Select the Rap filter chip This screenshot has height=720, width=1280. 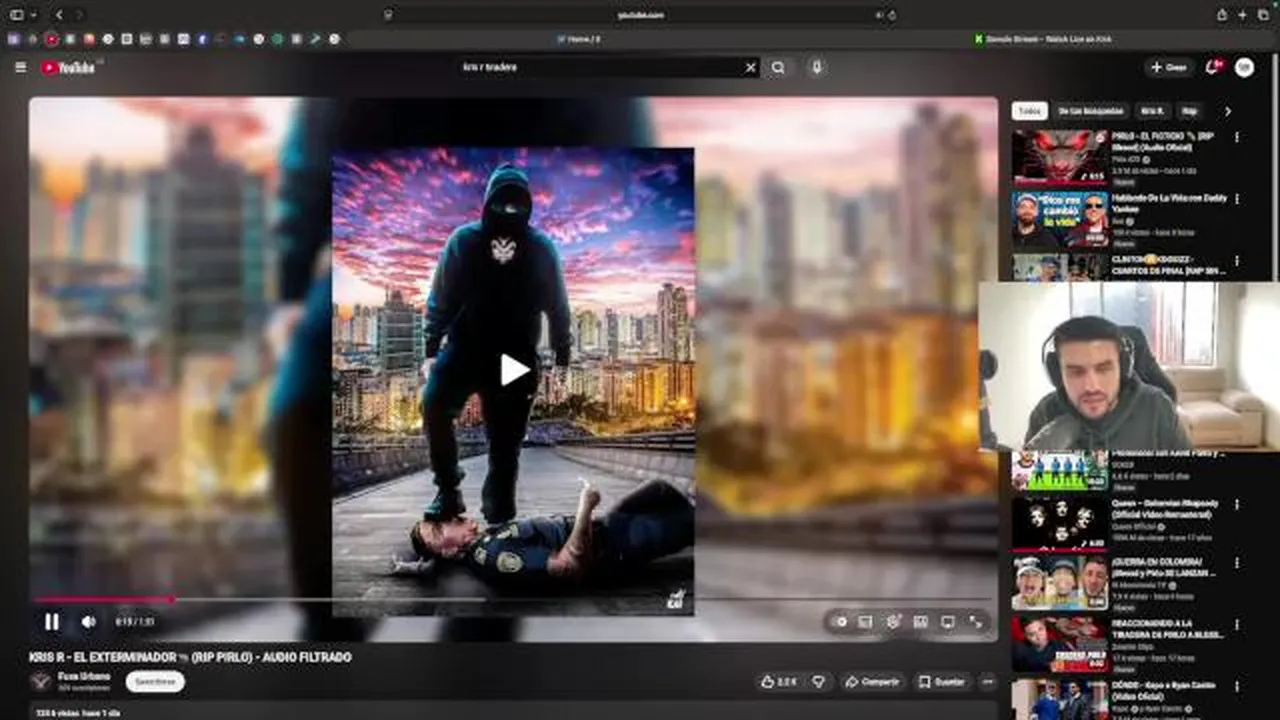click(1190, 111)
